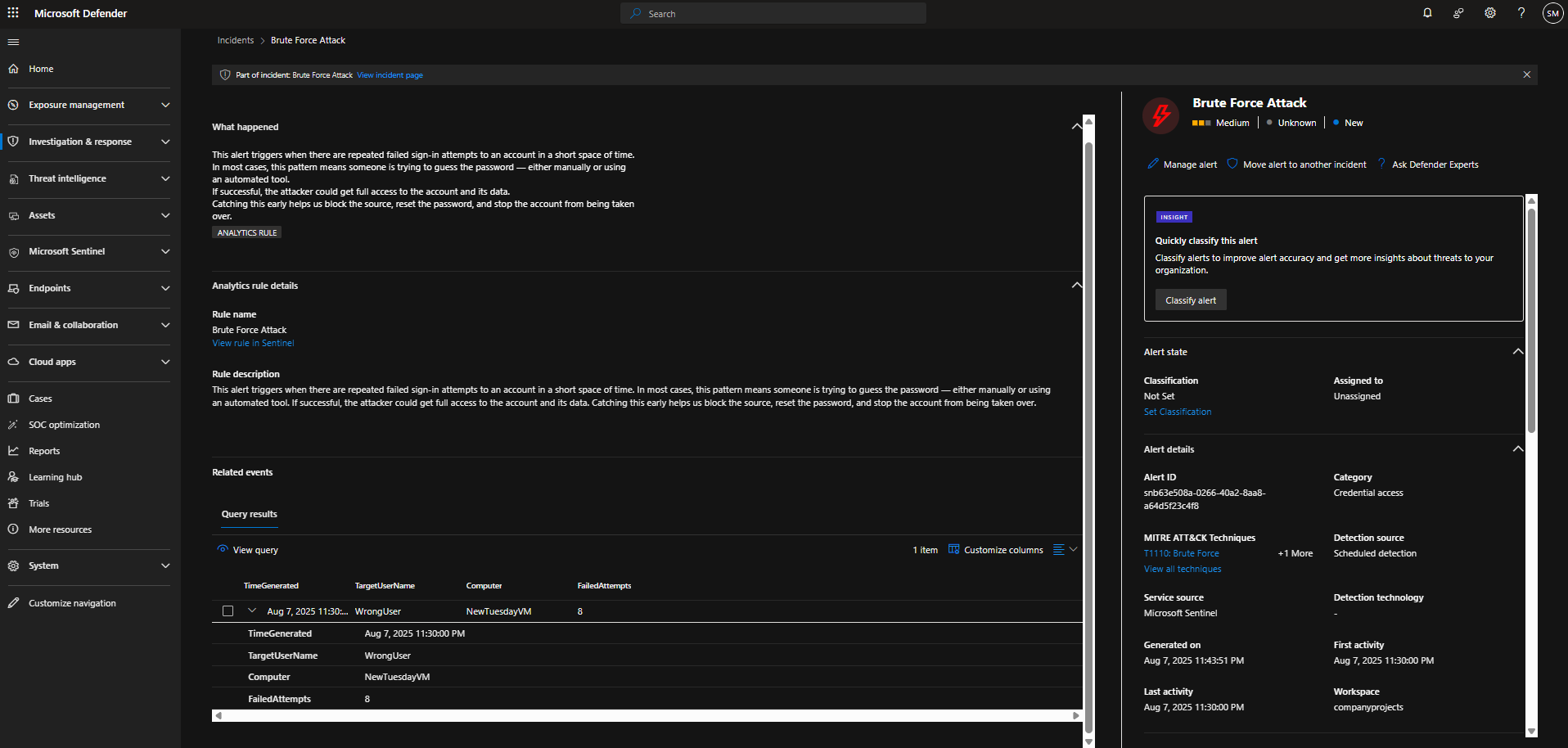Sort by FailedAttempts column header
Viewport: 1568px width, 748px height.
[x=604, y=586]
